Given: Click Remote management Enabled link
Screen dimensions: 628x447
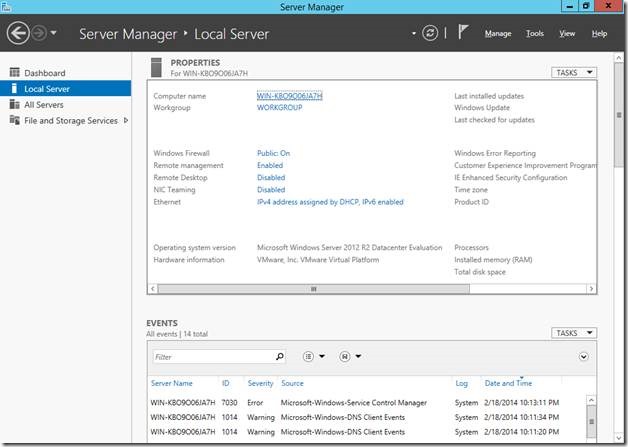Looking at the screenshot, I should [270, 165].
